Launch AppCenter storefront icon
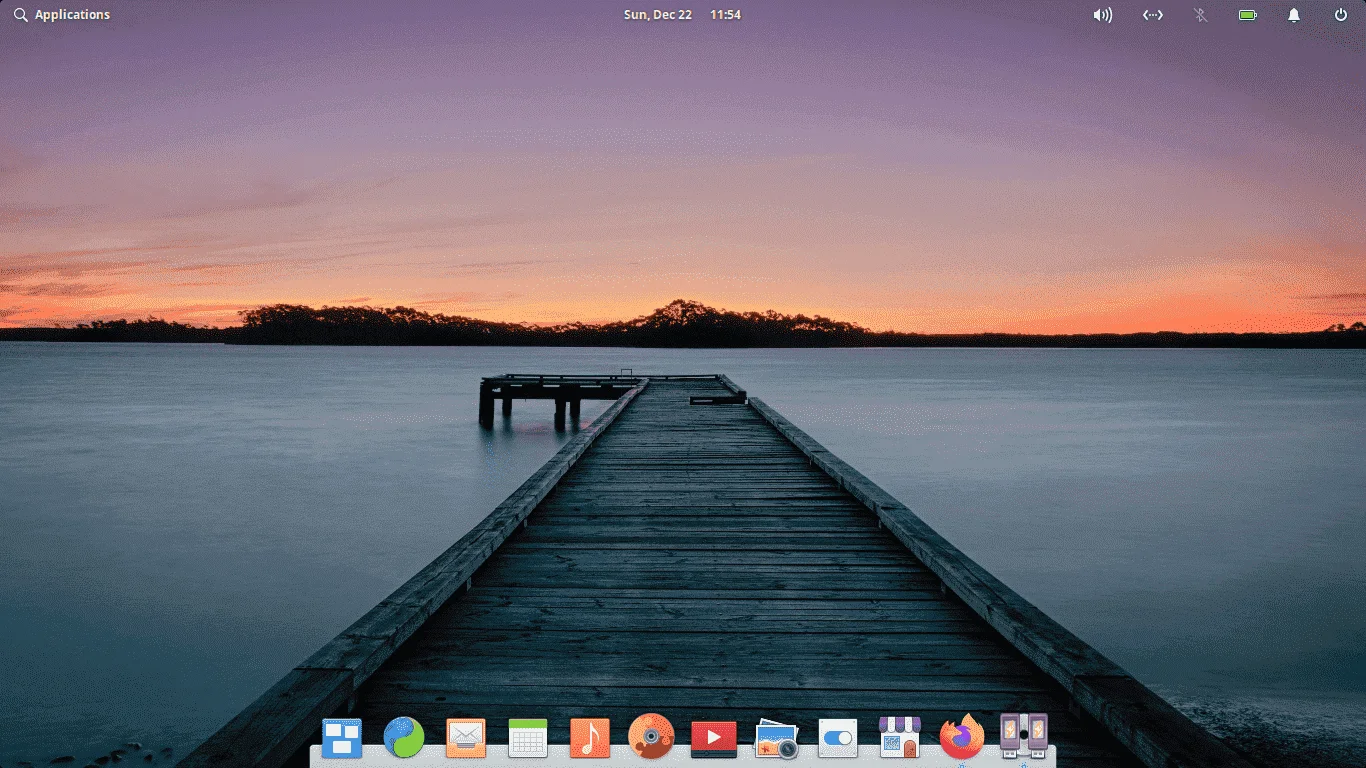The height and width of the screenshot is (768, 1366). (x=899, y=738)
